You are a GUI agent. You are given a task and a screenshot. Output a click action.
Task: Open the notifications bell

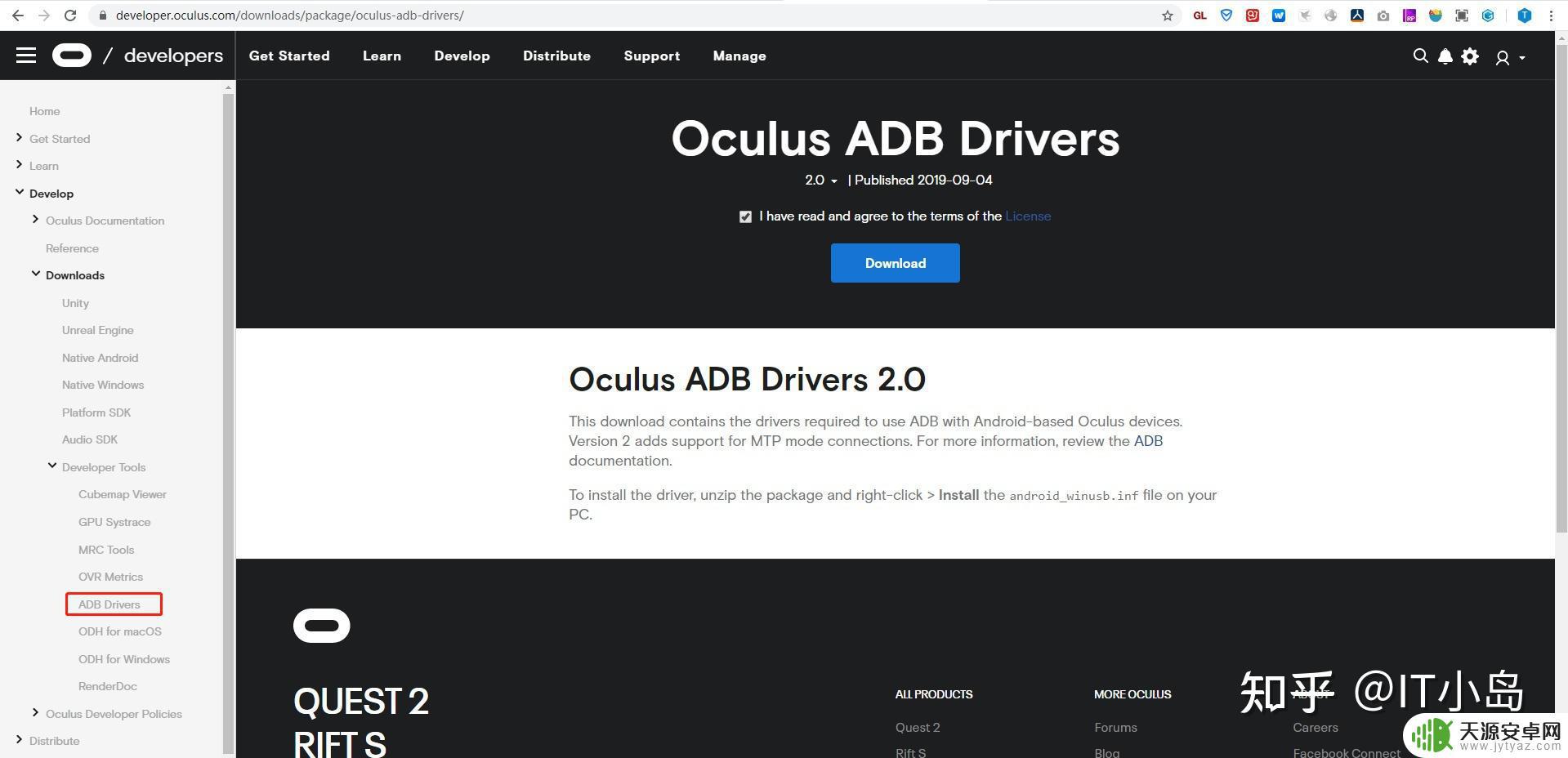(1445, 56)
